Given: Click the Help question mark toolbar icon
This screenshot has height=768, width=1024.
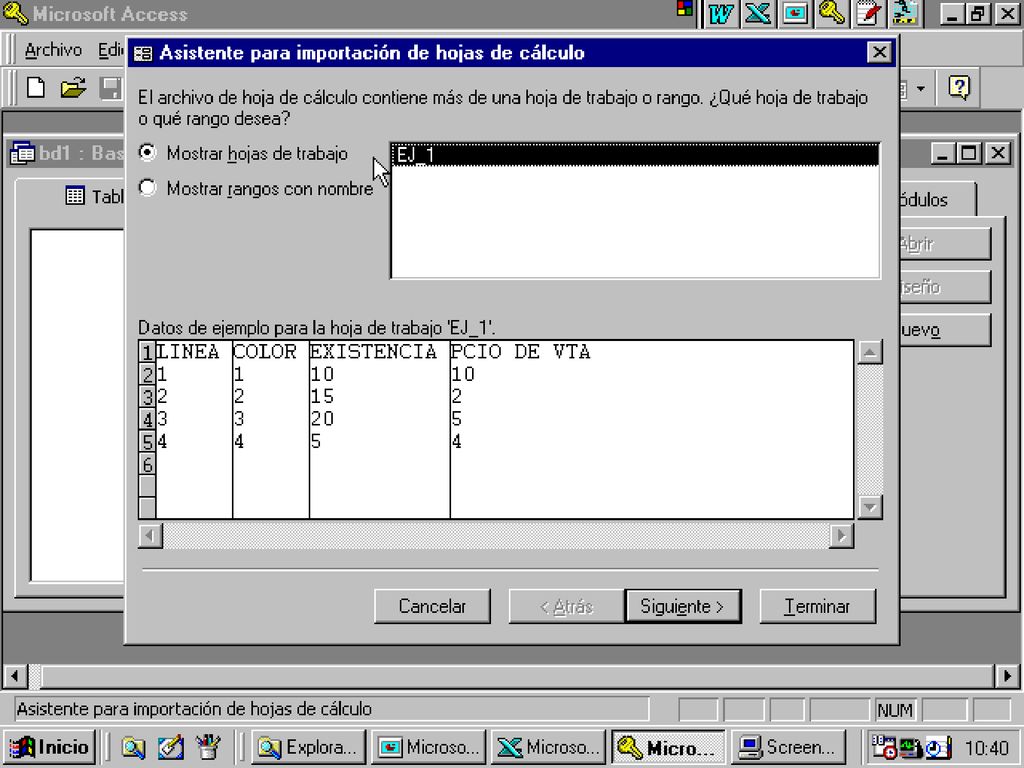Looking at the screenshot, I should tap(959, 88).
